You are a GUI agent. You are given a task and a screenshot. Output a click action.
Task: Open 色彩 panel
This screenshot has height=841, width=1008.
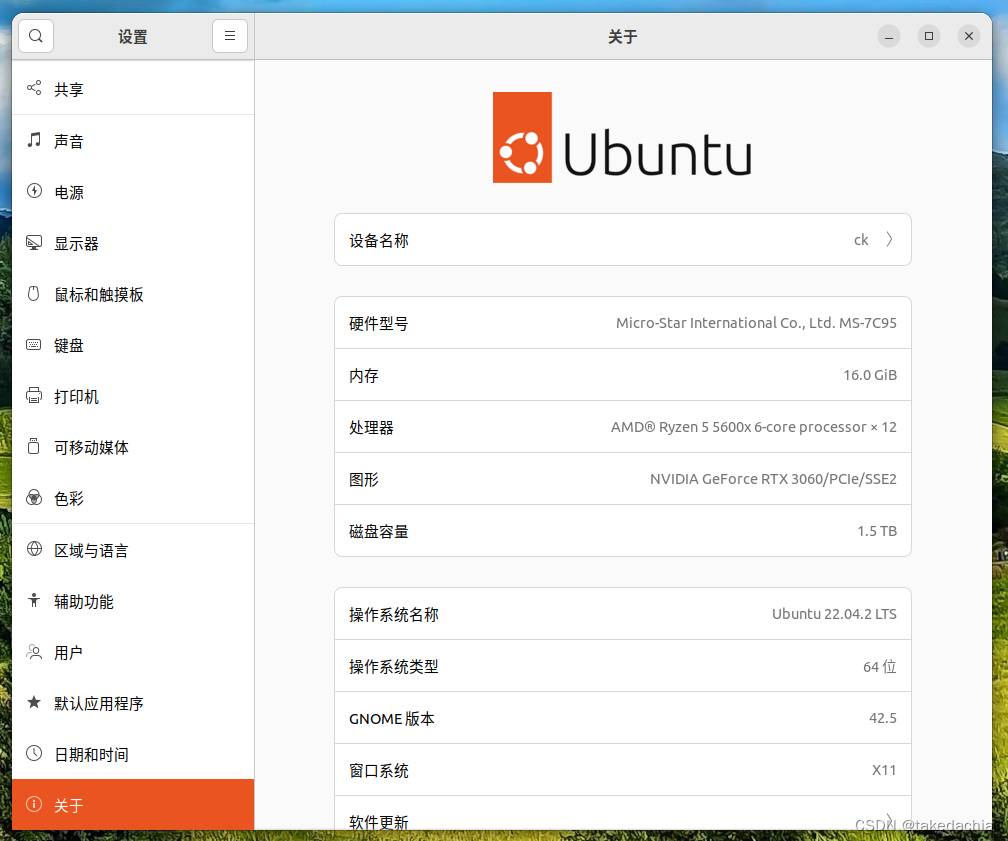coord(133,498)
